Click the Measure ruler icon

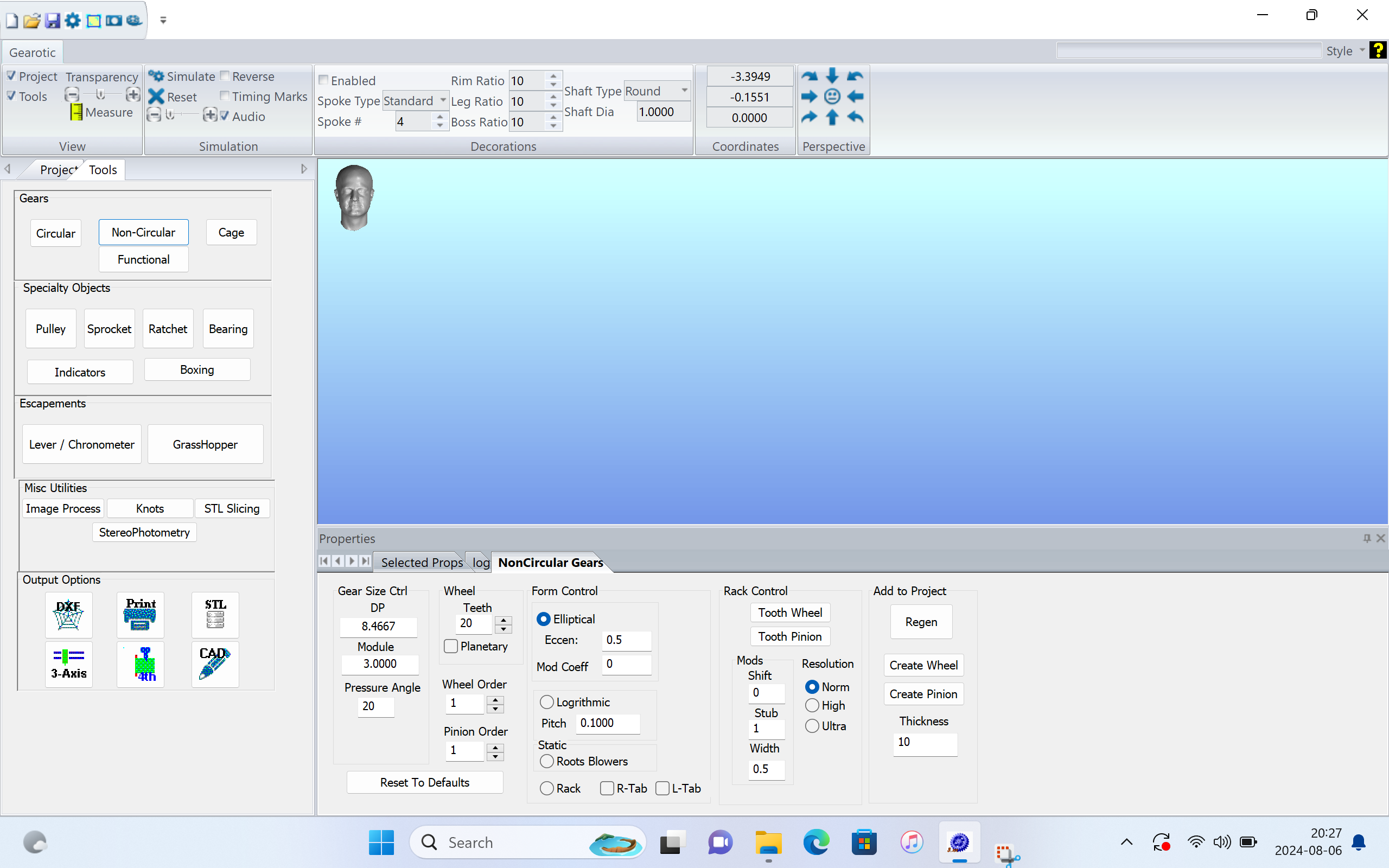point(77,112)
